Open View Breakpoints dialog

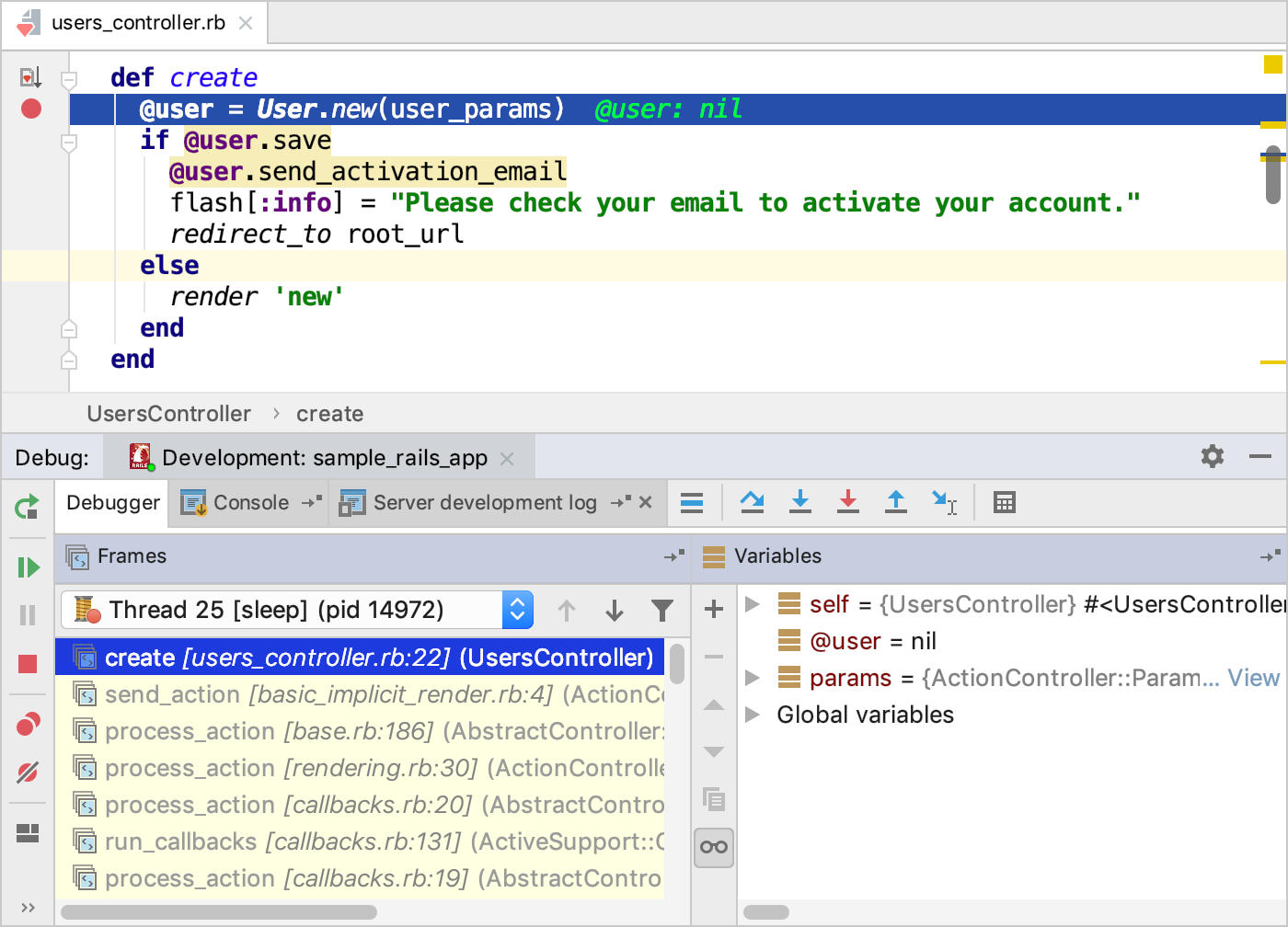pyautogui.click(x=28, y=725)
